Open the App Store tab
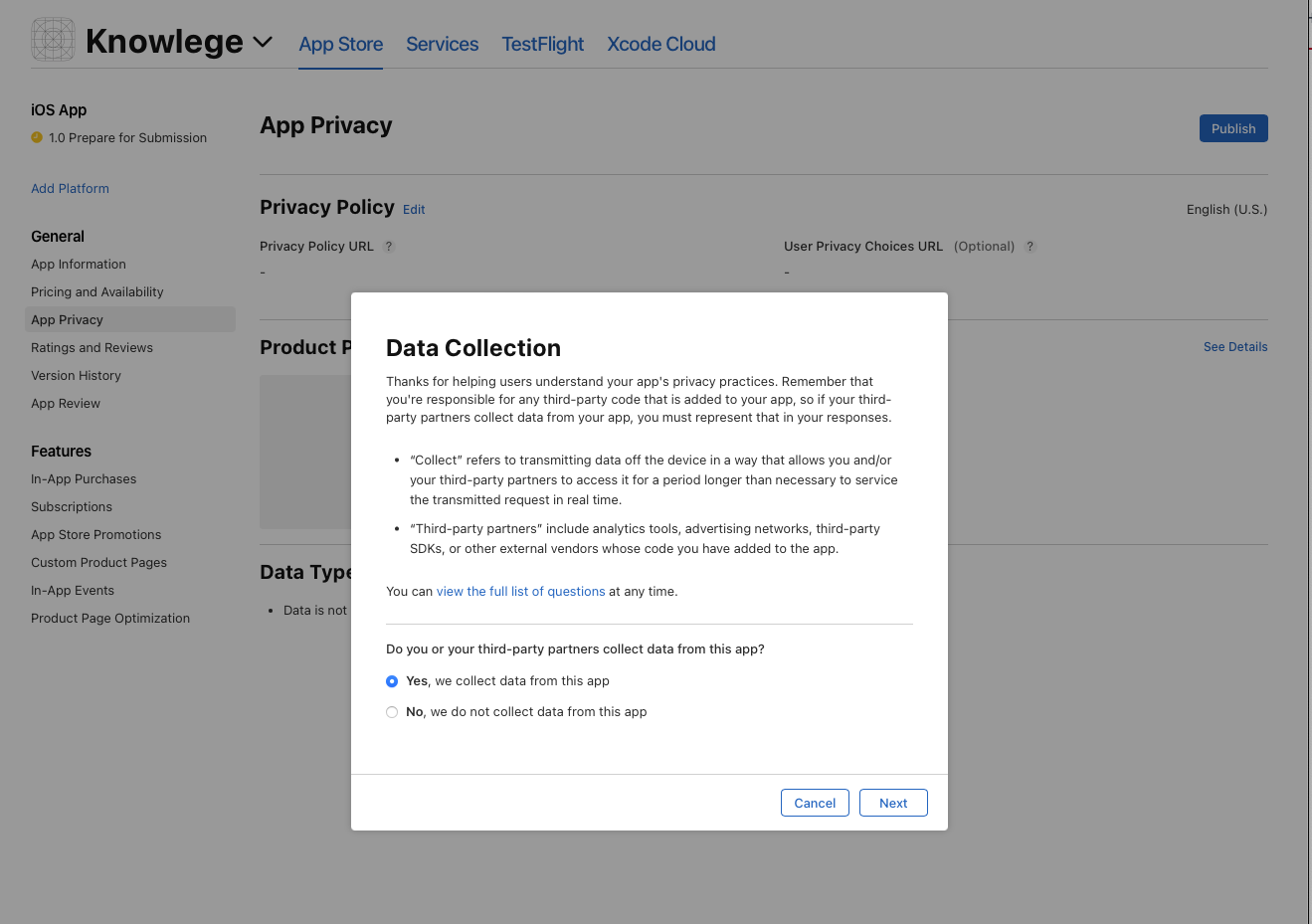 [x=341, y=44]
